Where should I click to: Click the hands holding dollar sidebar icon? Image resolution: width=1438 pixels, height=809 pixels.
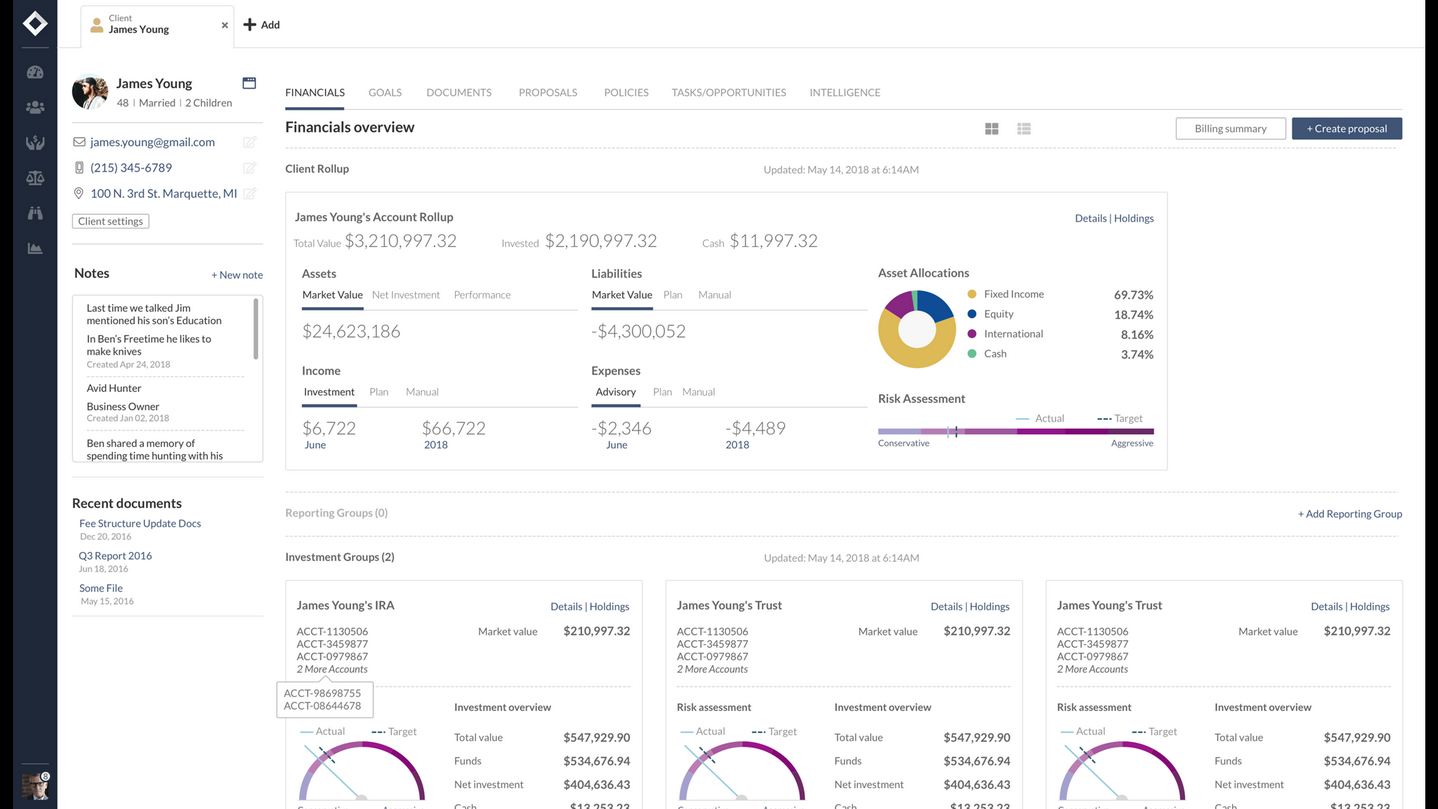(x=35, y=143)
